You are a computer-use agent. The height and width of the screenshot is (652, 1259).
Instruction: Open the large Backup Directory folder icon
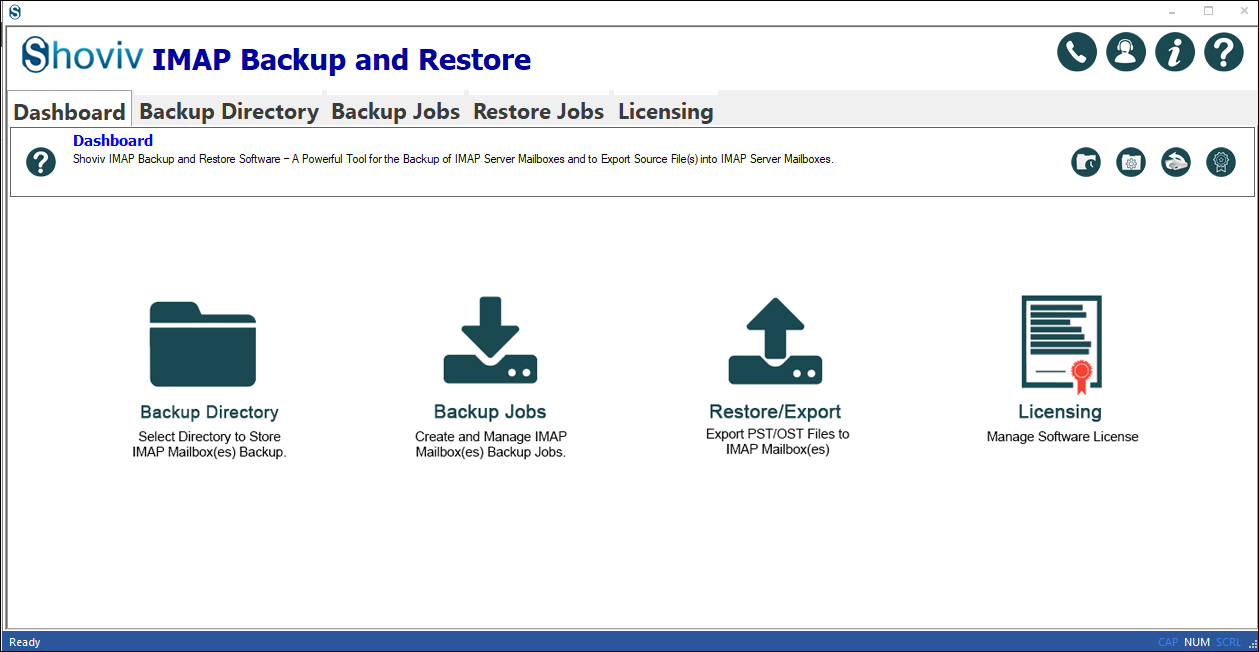point(203,344)
